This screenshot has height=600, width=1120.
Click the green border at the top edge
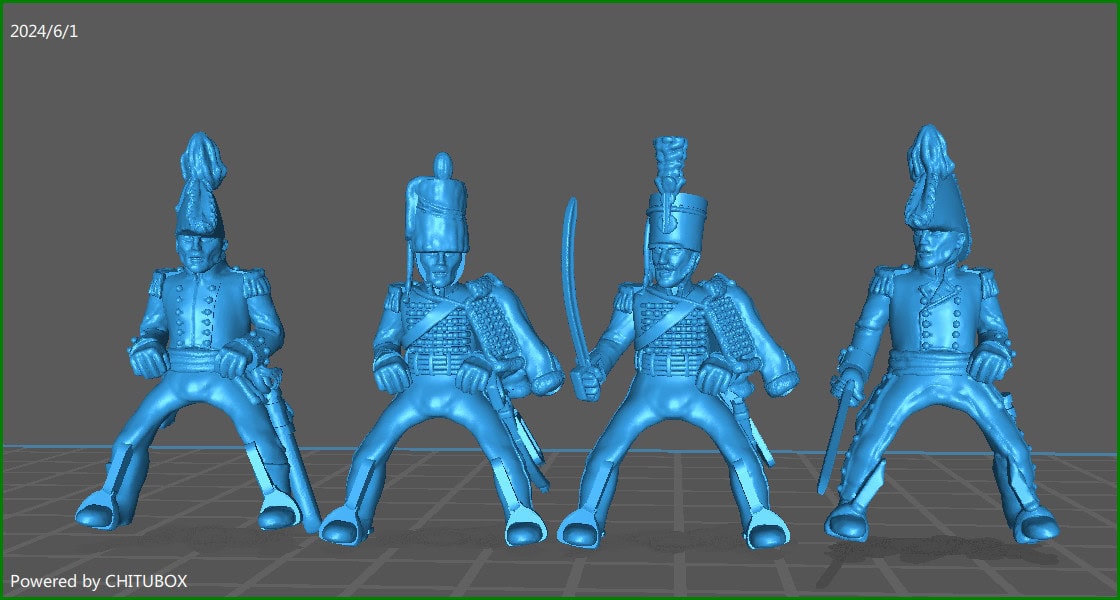(560, 3)
